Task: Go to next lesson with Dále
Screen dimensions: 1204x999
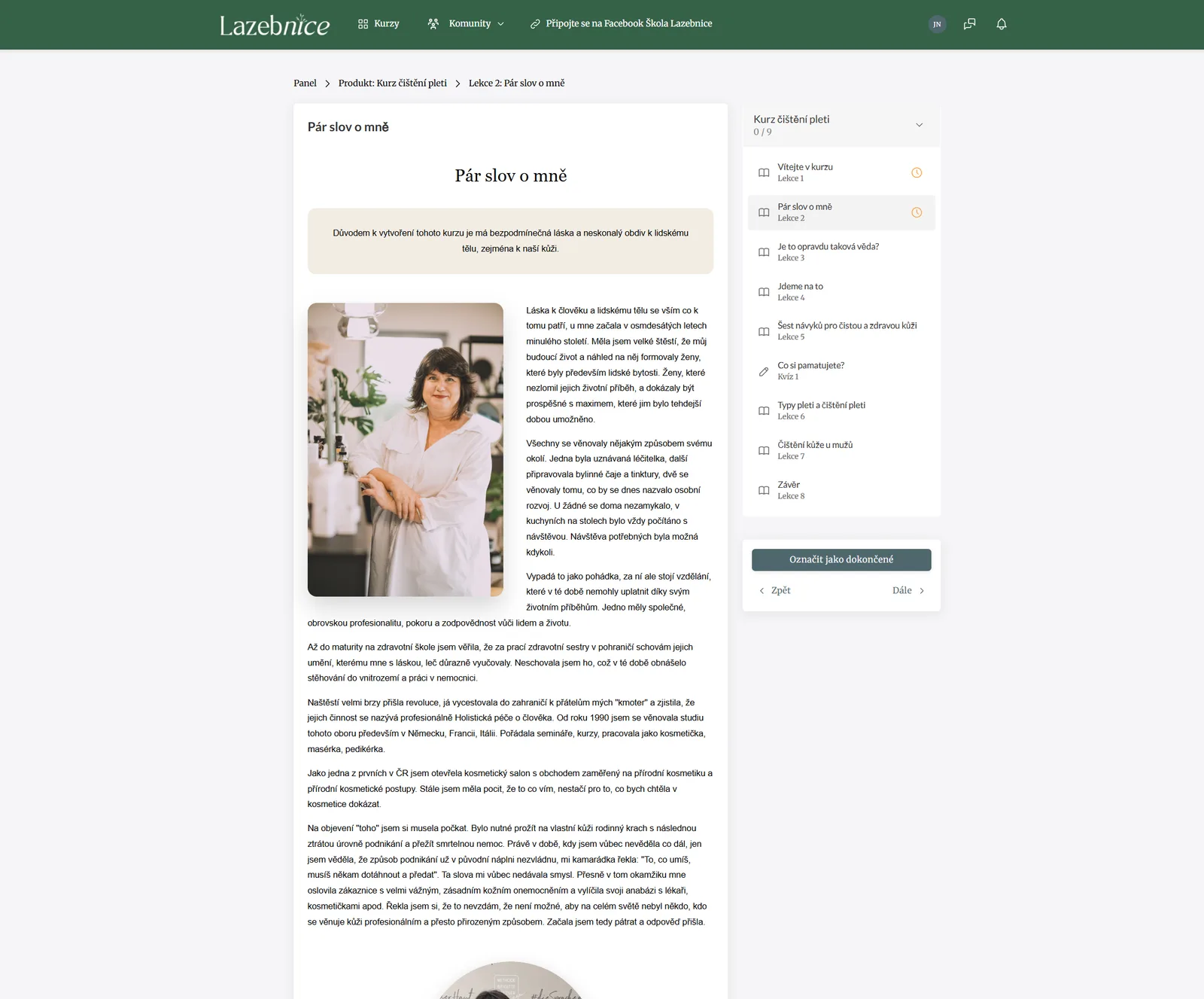Action: pyautogui.click(x=909, y=591)
